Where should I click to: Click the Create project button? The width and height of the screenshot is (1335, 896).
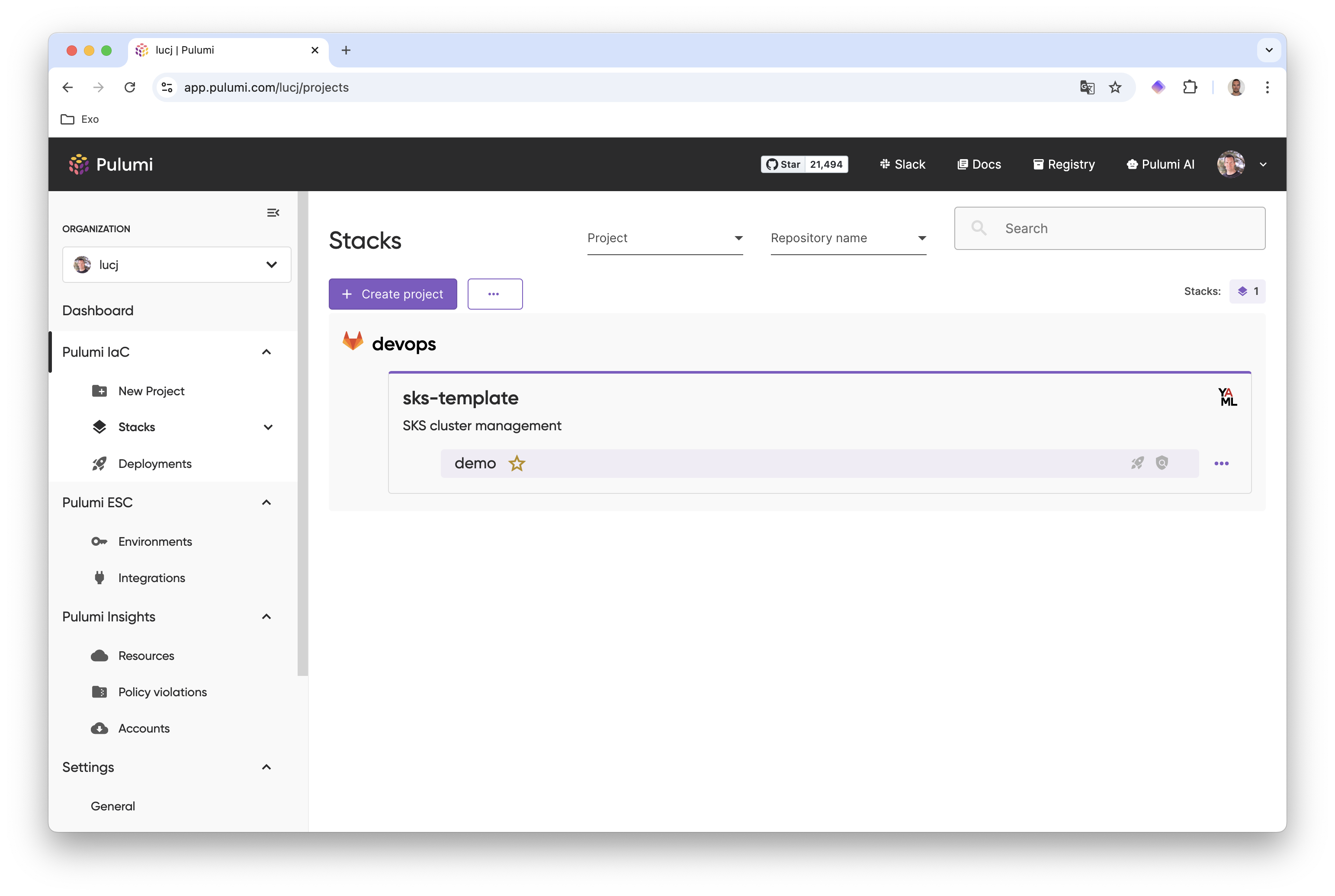point(393,294)
